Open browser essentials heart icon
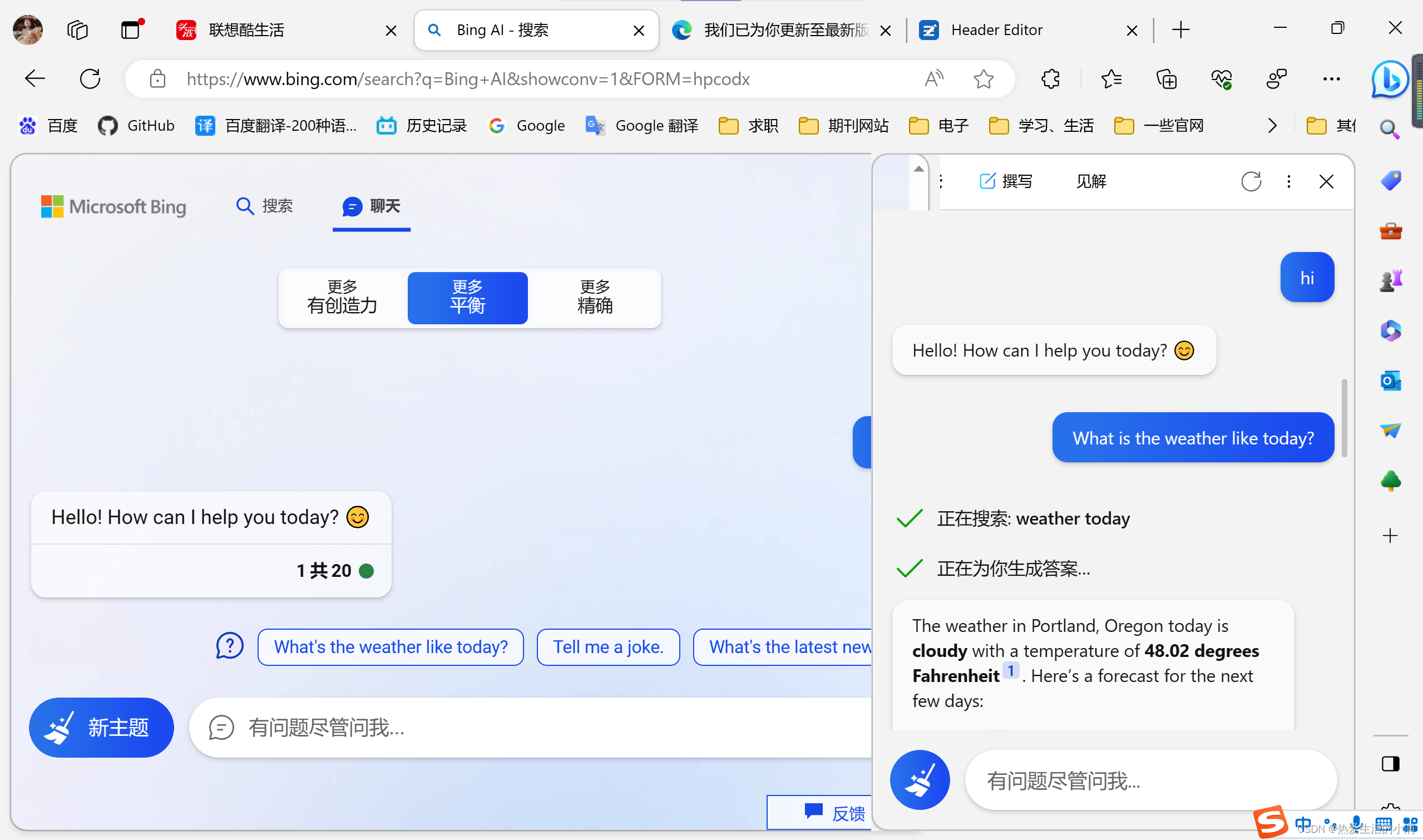 click(x=1222, y=78)
